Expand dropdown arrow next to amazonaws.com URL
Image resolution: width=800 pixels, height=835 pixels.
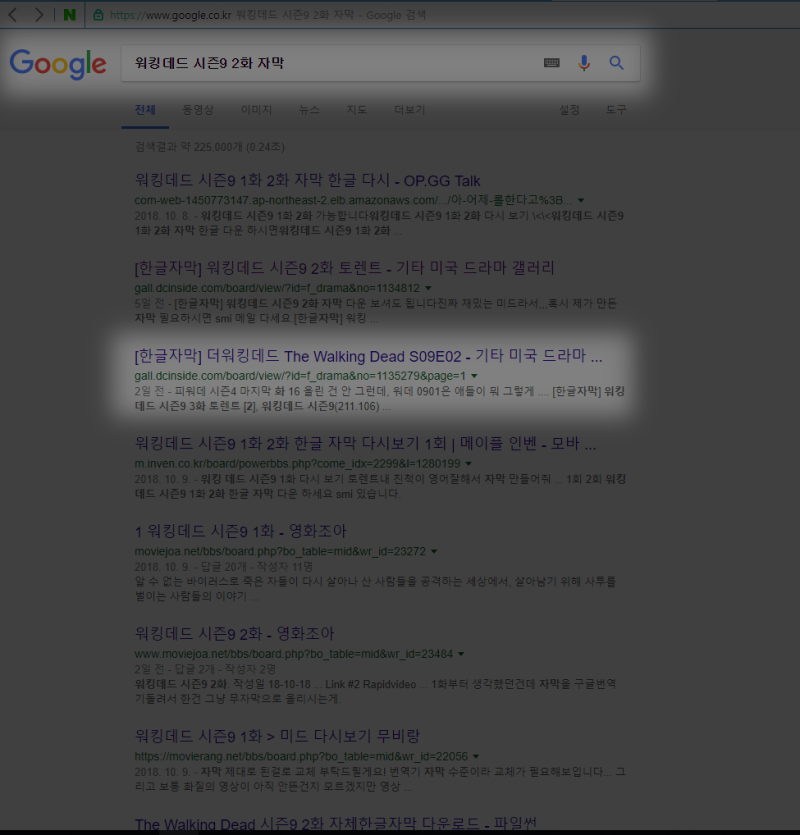pos(581,201)
